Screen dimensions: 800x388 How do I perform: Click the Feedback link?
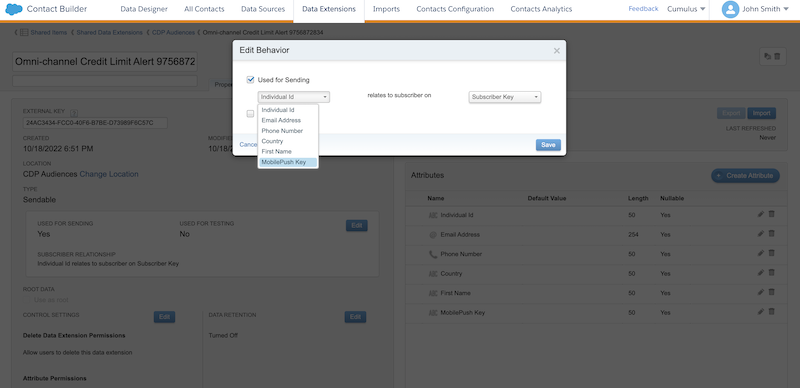tap(643, 9)
